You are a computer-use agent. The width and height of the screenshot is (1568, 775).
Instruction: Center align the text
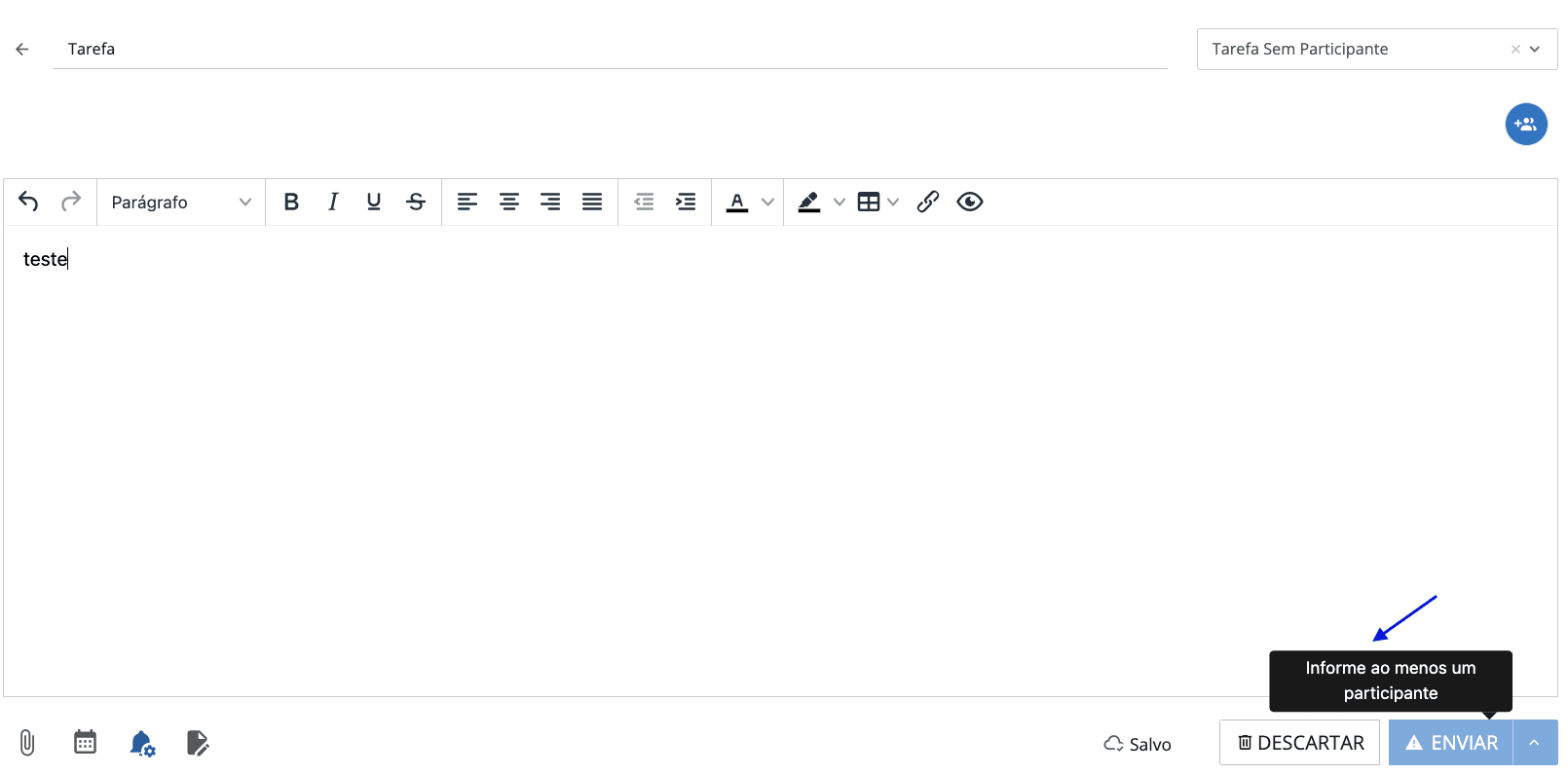pos(509,202)
